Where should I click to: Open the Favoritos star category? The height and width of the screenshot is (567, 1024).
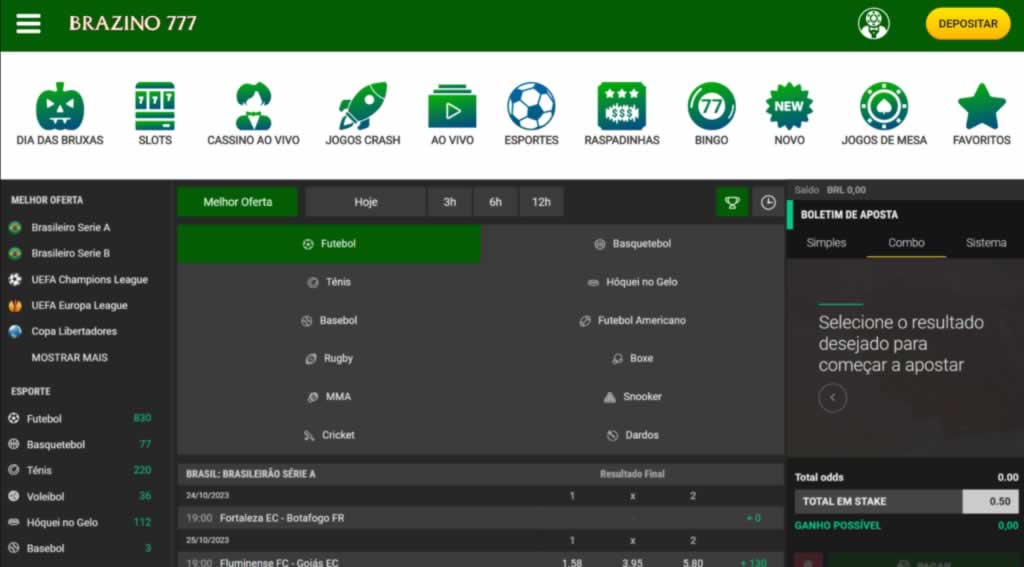[x=982, y=114]
